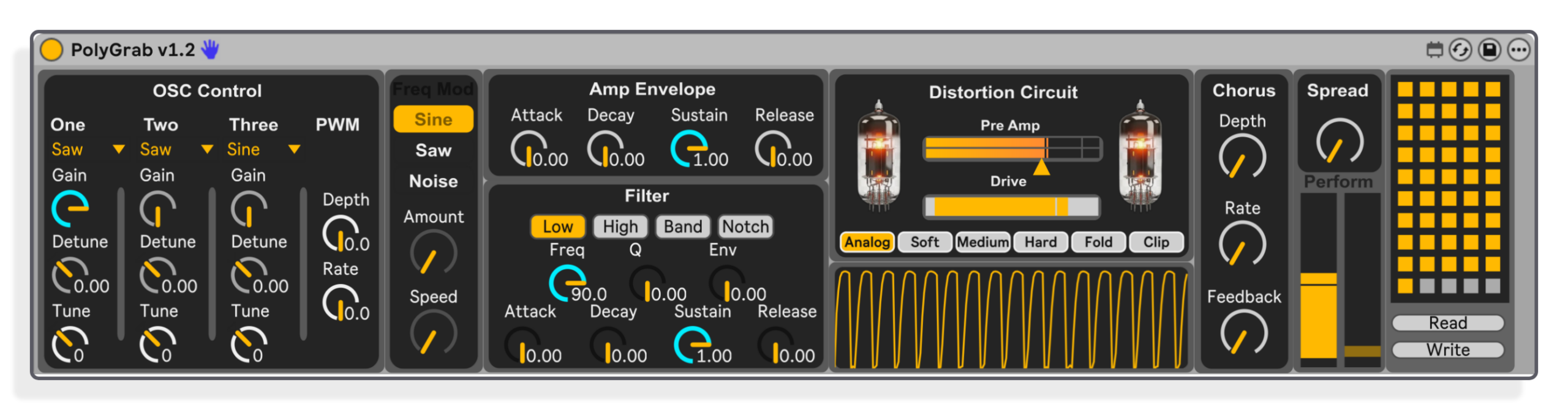Screen dimensions: 1568x410
Task: Click Amp Envelope Decay knob
Action: tap(606, 149)
